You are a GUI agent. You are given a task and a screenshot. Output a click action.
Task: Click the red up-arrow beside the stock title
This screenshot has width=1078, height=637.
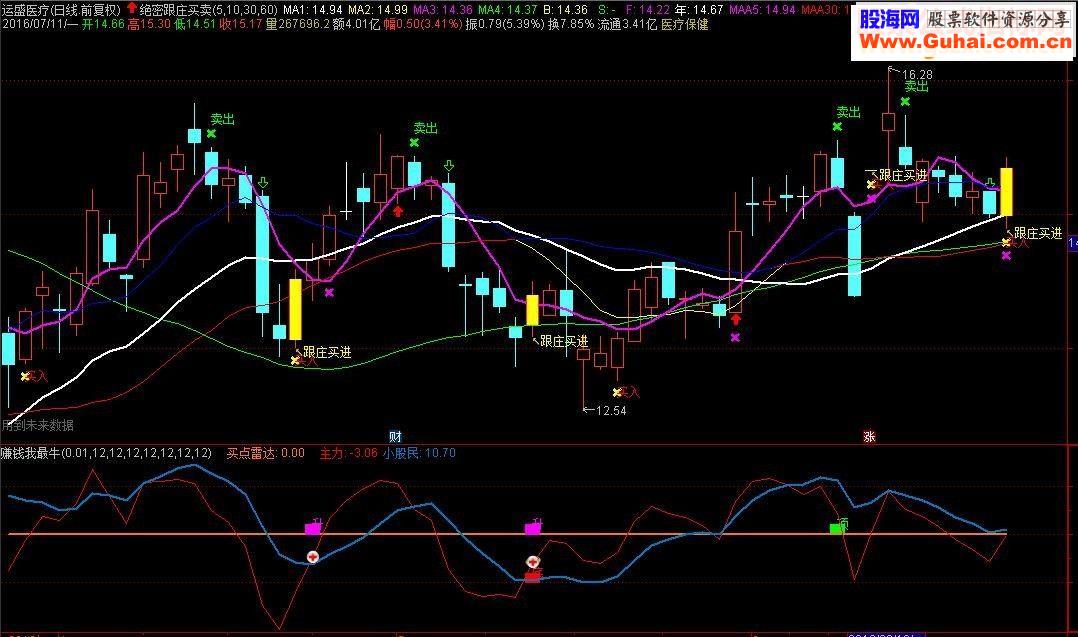131,9
